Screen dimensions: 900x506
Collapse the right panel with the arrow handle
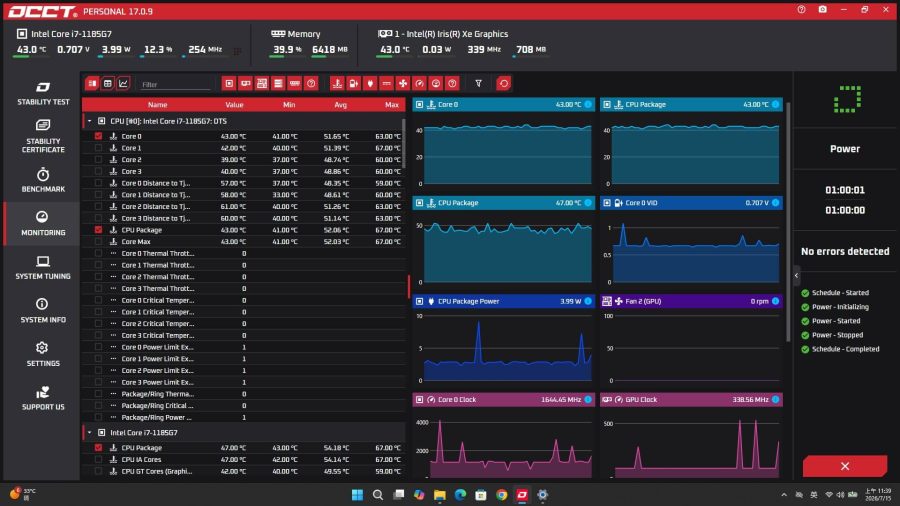click(796, 276)
